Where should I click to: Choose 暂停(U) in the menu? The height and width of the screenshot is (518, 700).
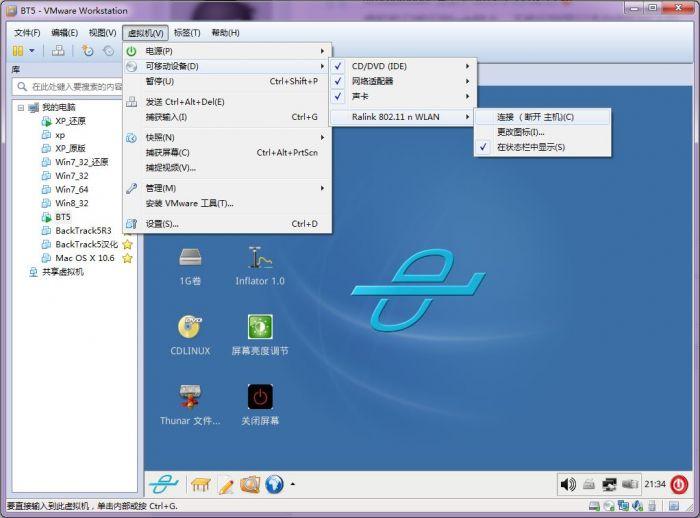tap(227, 81)
